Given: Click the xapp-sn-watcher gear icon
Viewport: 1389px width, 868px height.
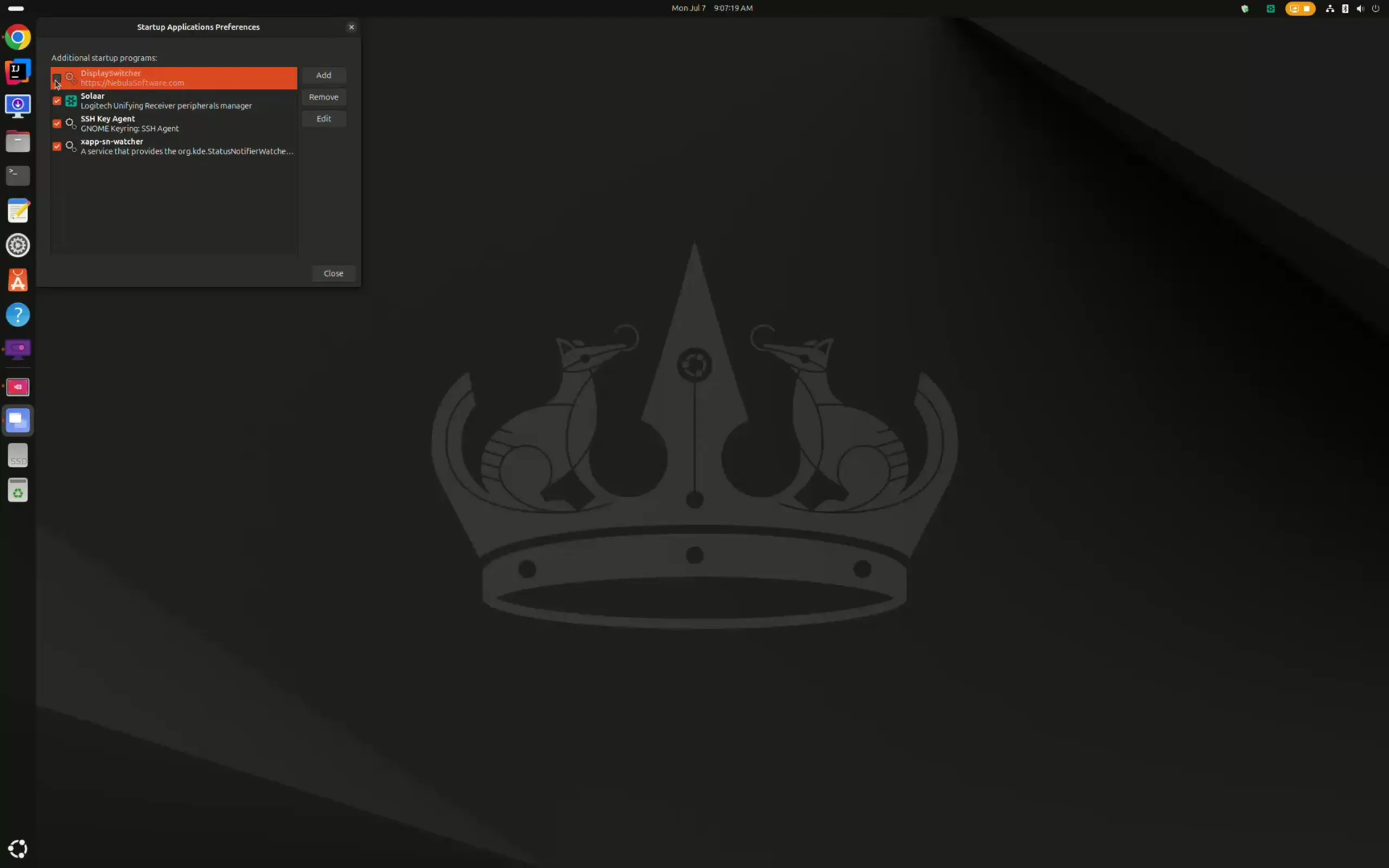Looking at the screenshot, I should [71, 146].
